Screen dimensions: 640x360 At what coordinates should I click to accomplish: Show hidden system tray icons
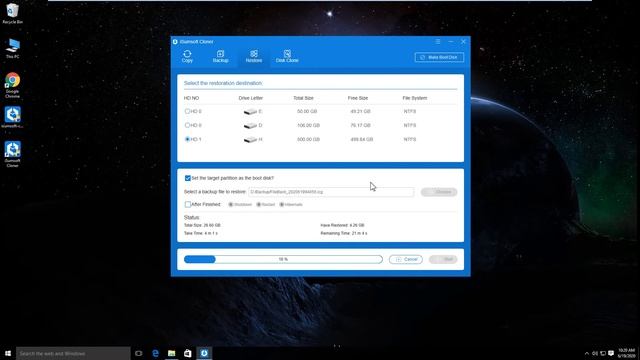[x=587, y=353]
